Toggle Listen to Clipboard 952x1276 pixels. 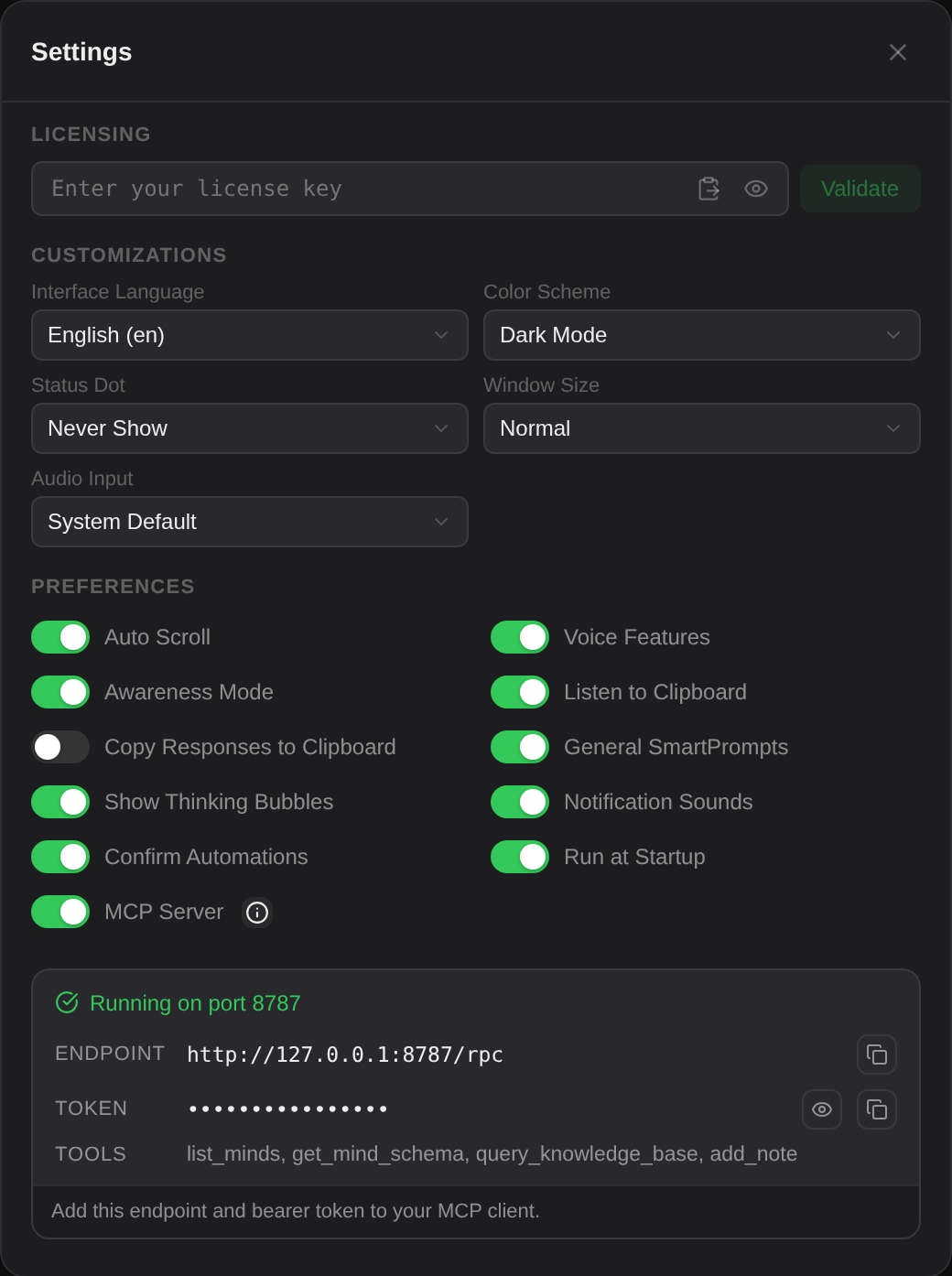point(520,692)
